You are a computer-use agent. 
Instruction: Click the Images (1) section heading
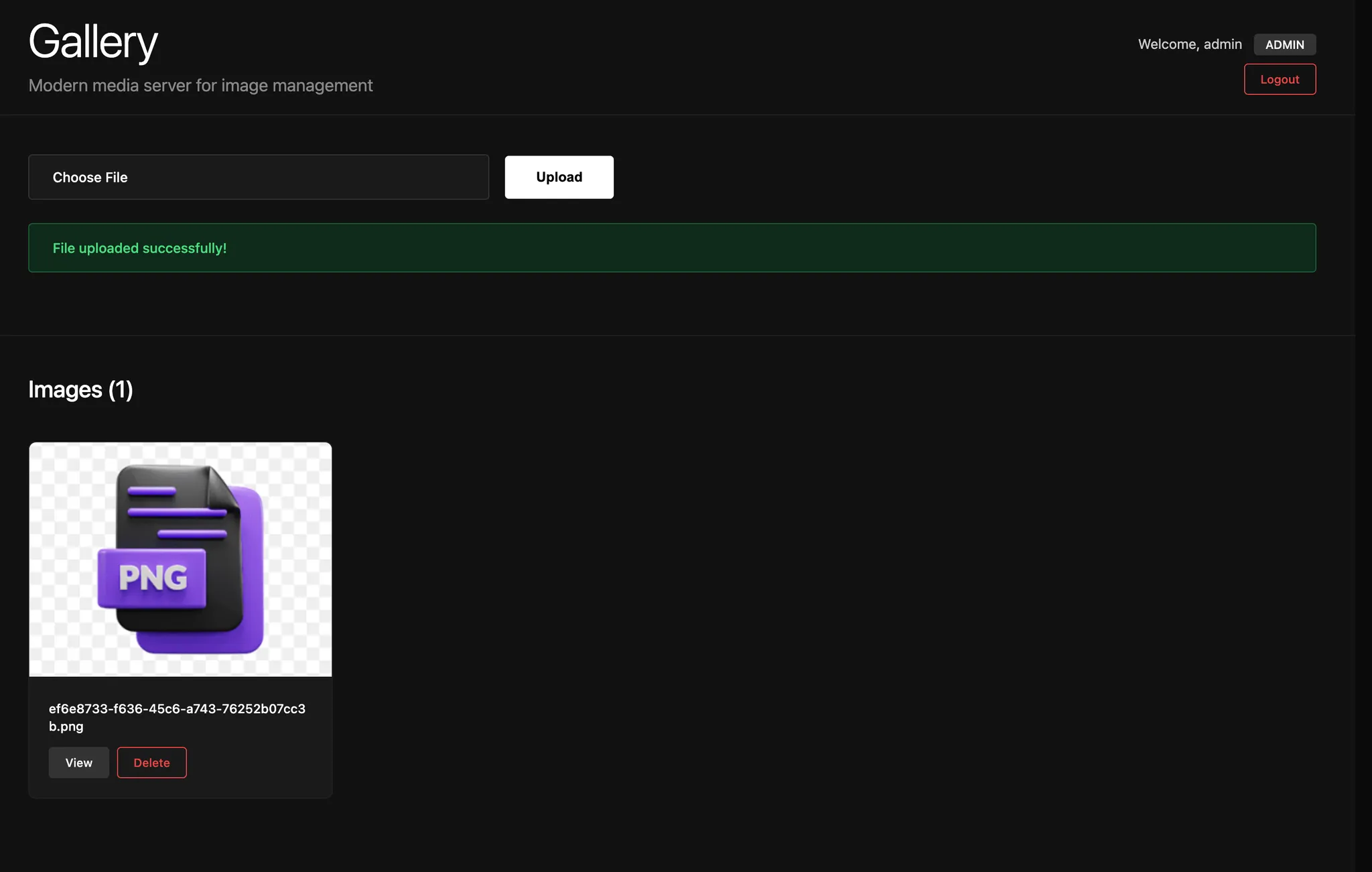tap(80, 389)
